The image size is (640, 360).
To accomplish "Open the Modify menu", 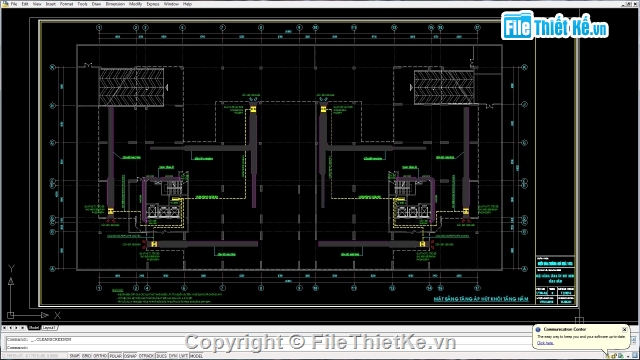I will click(135, 4).
